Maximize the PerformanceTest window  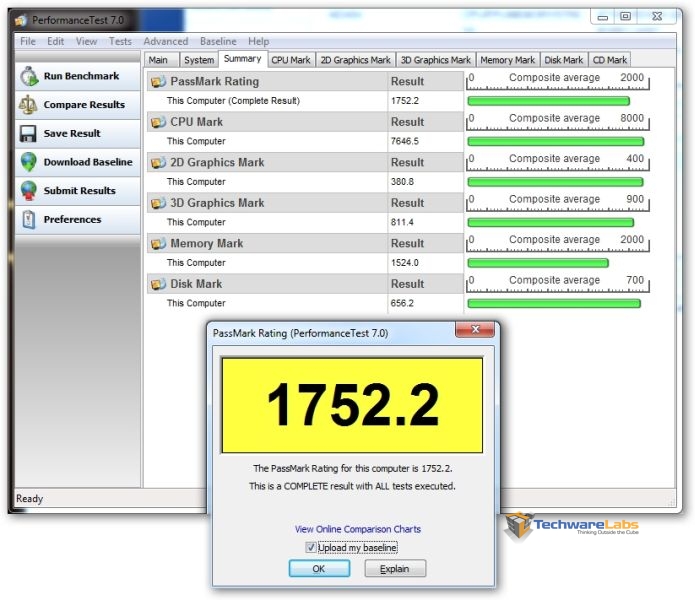click(625, 17)
